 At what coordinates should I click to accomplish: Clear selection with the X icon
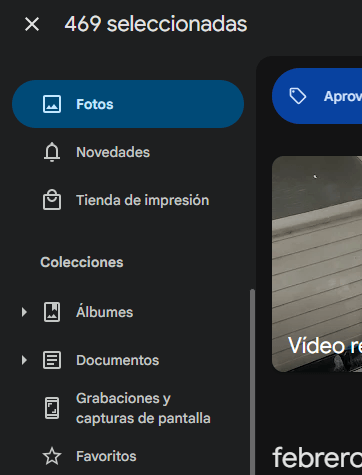(32, 24)
